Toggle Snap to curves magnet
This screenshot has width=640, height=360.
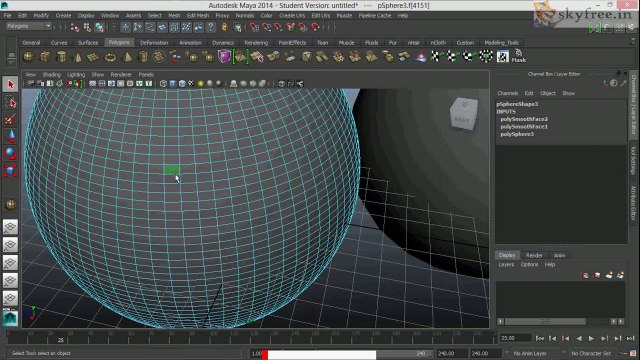tap(266, 27)
